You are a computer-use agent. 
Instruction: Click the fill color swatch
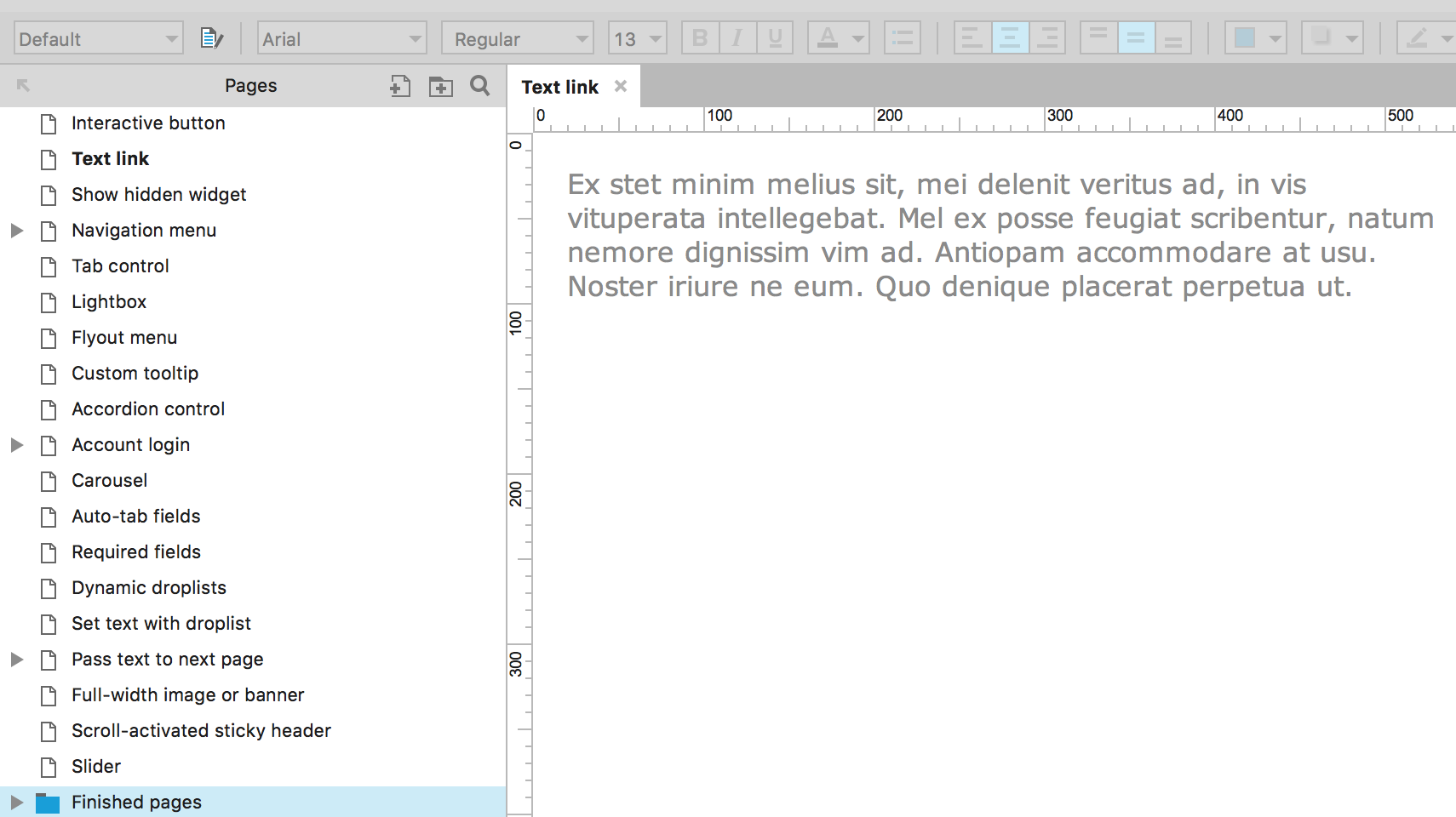coord(1245,38)
